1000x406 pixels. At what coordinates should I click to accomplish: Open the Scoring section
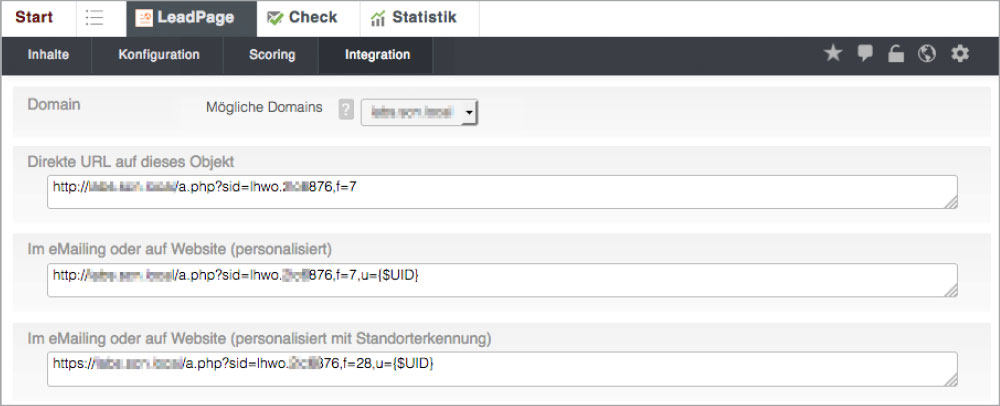[x=272, y=55]
